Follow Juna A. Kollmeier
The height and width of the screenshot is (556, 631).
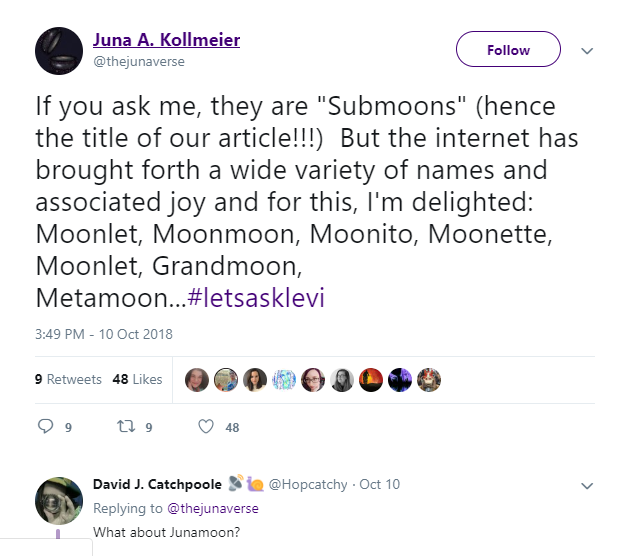pyautogui.click(x=508, y=50)
